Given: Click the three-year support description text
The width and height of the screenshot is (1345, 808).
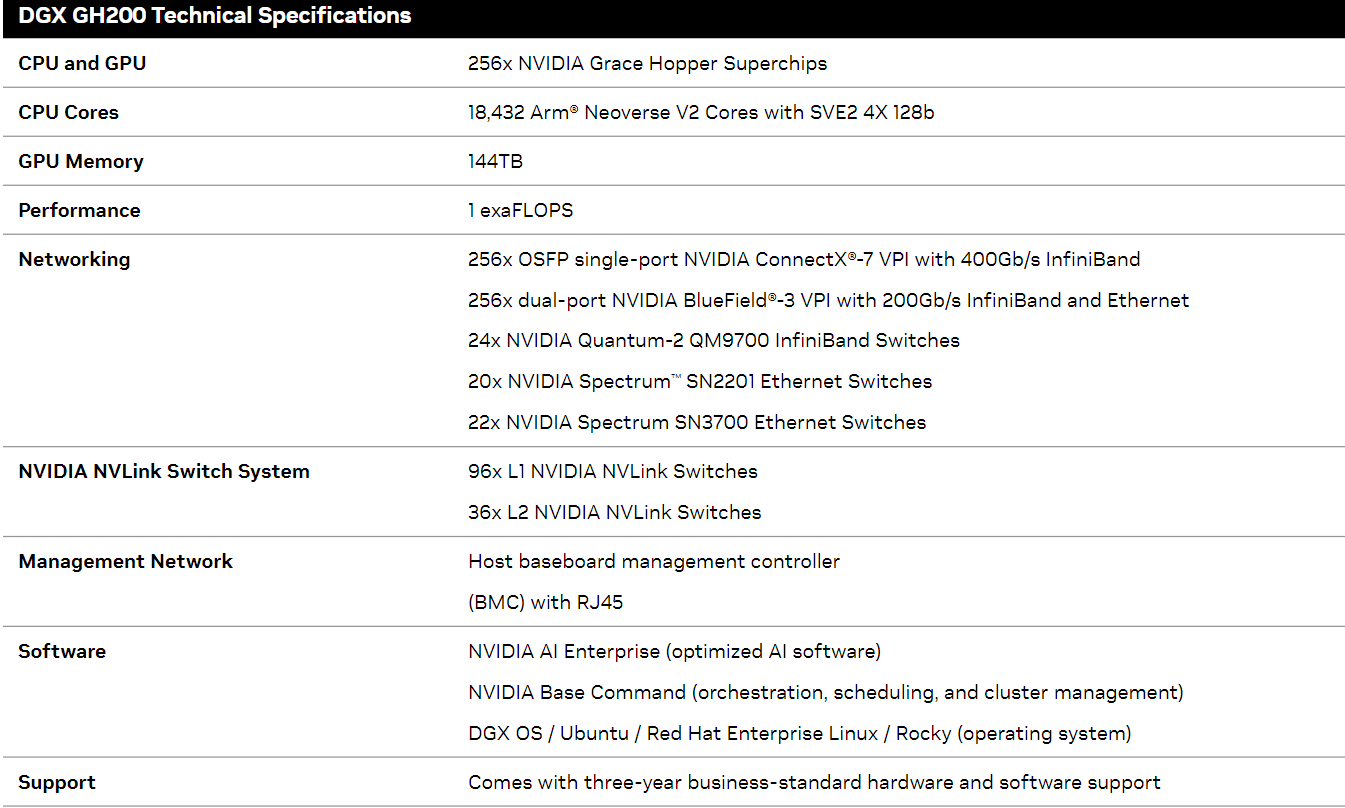Looking at the screenshot, I should (814, 782).
